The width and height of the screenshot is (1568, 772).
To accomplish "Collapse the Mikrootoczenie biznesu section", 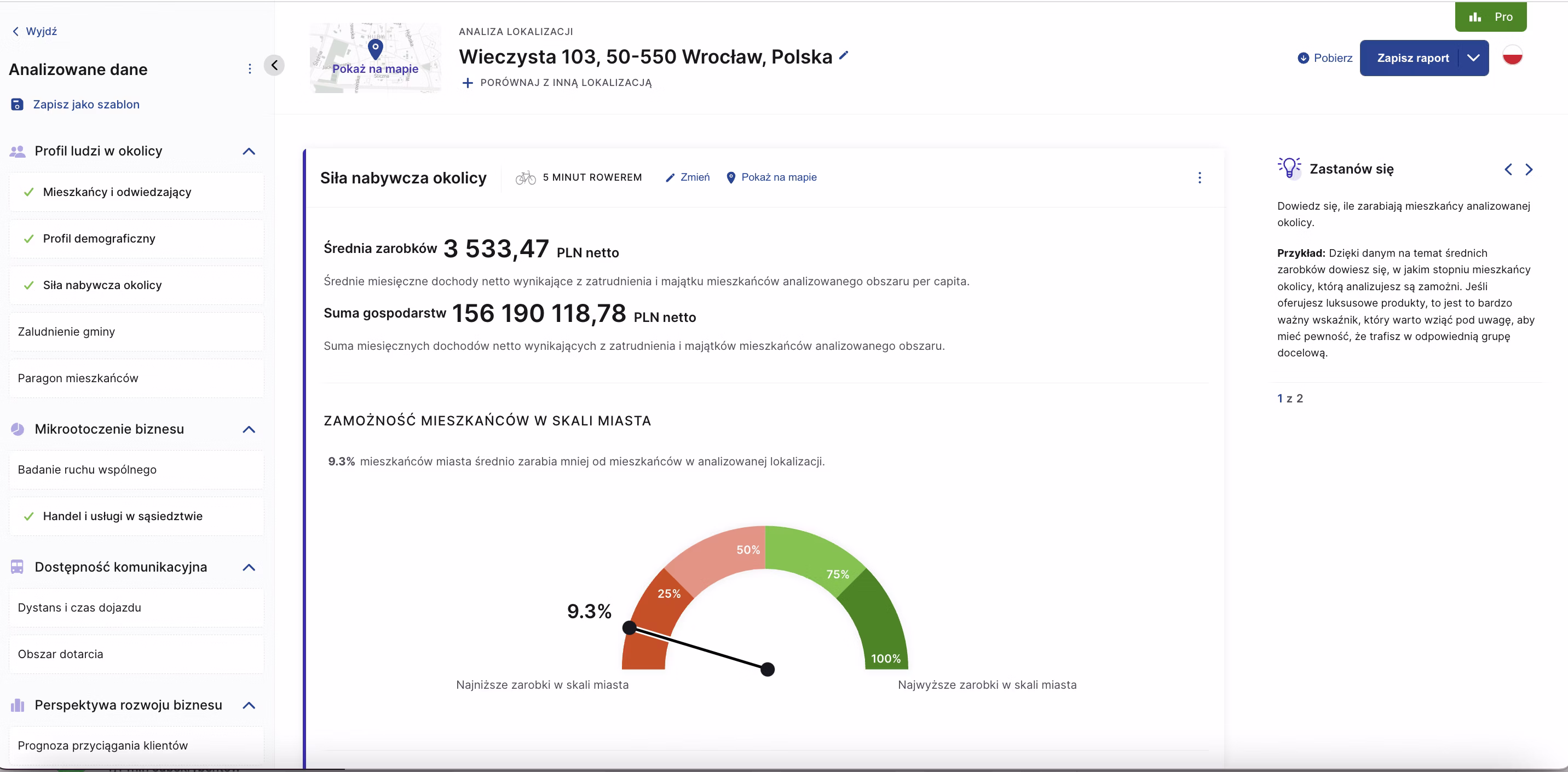I will (x=249, y=430).
